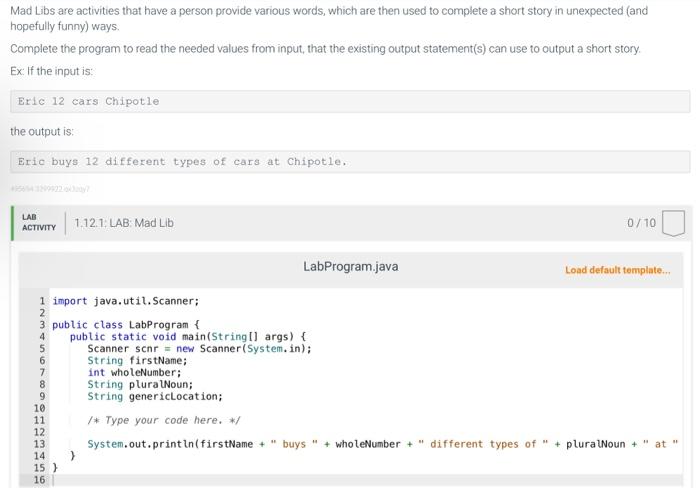The width and height of the screenshot is (700, 488).
Task: Click empty code line 16 in editor
Action: click(366, 480)
